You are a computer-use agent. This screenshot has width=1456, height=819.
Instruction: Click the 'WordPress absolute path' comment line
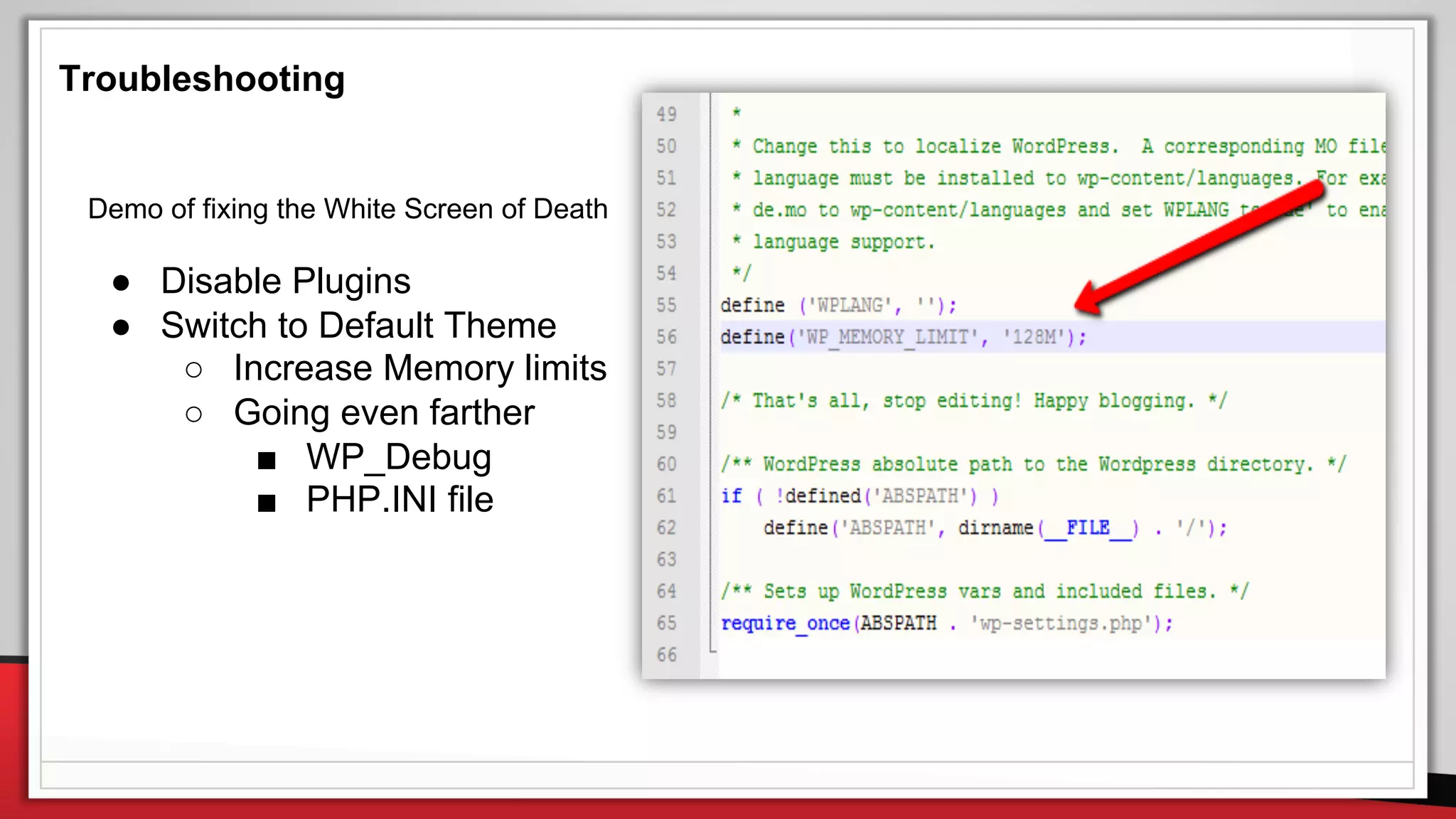(x=1033, y=464)
